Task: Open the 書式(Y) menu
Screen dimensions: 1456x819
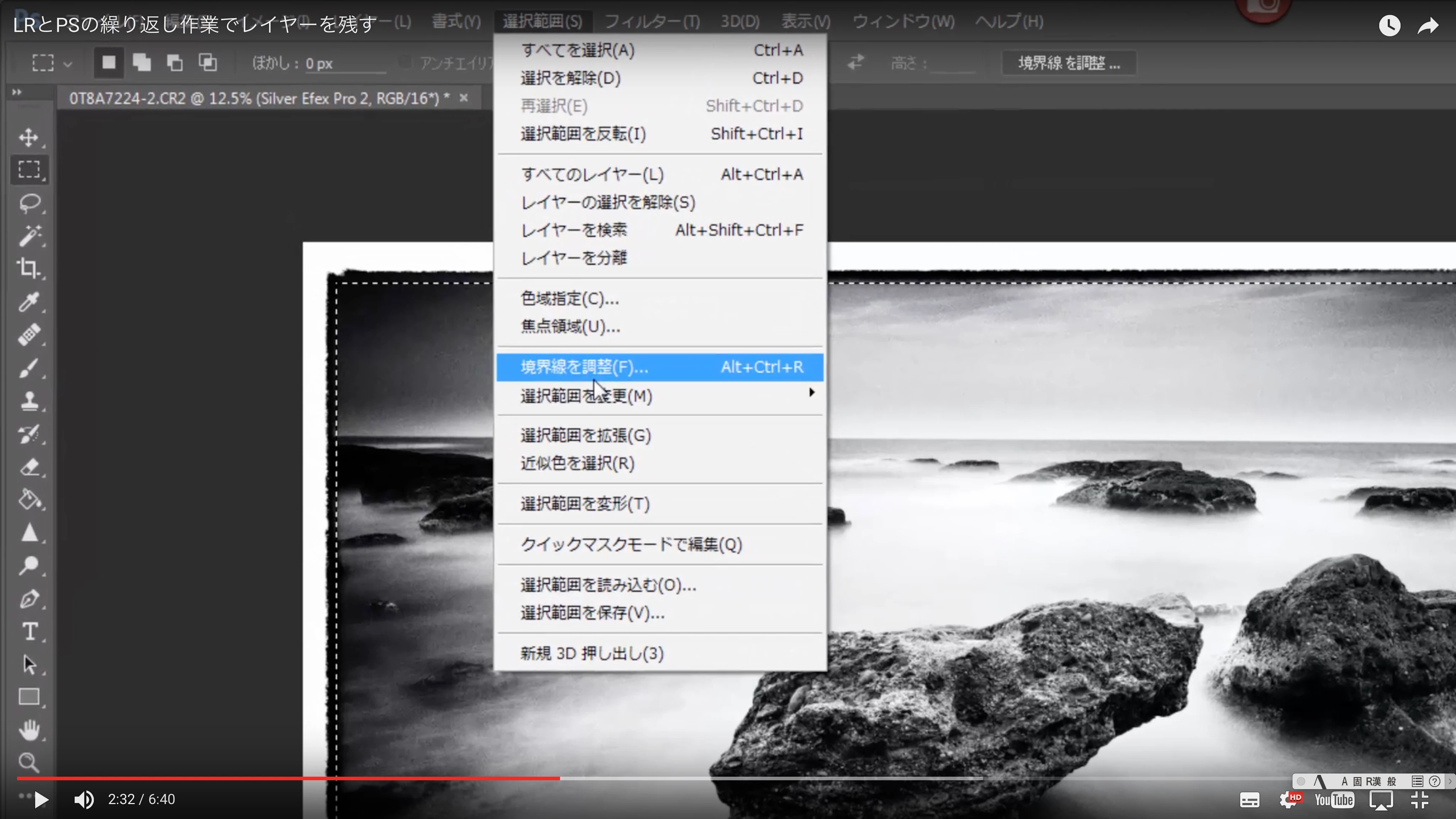Action: tap(457, 21)
